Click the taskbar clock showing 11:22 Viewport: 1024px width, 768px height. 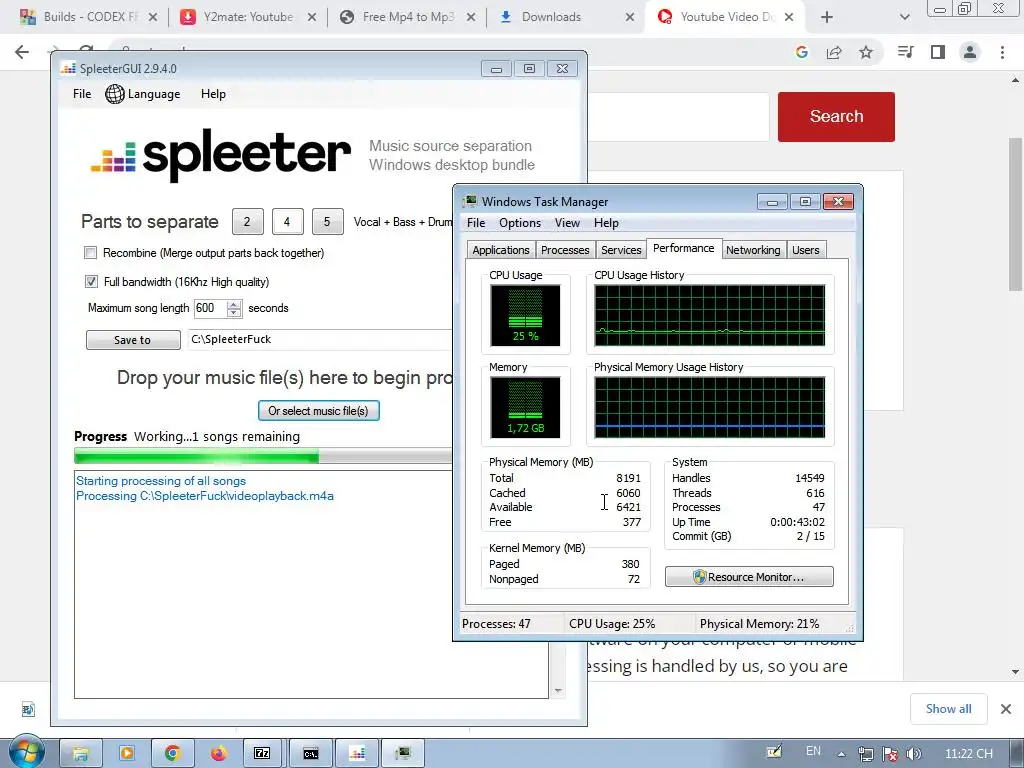[968, 754]
